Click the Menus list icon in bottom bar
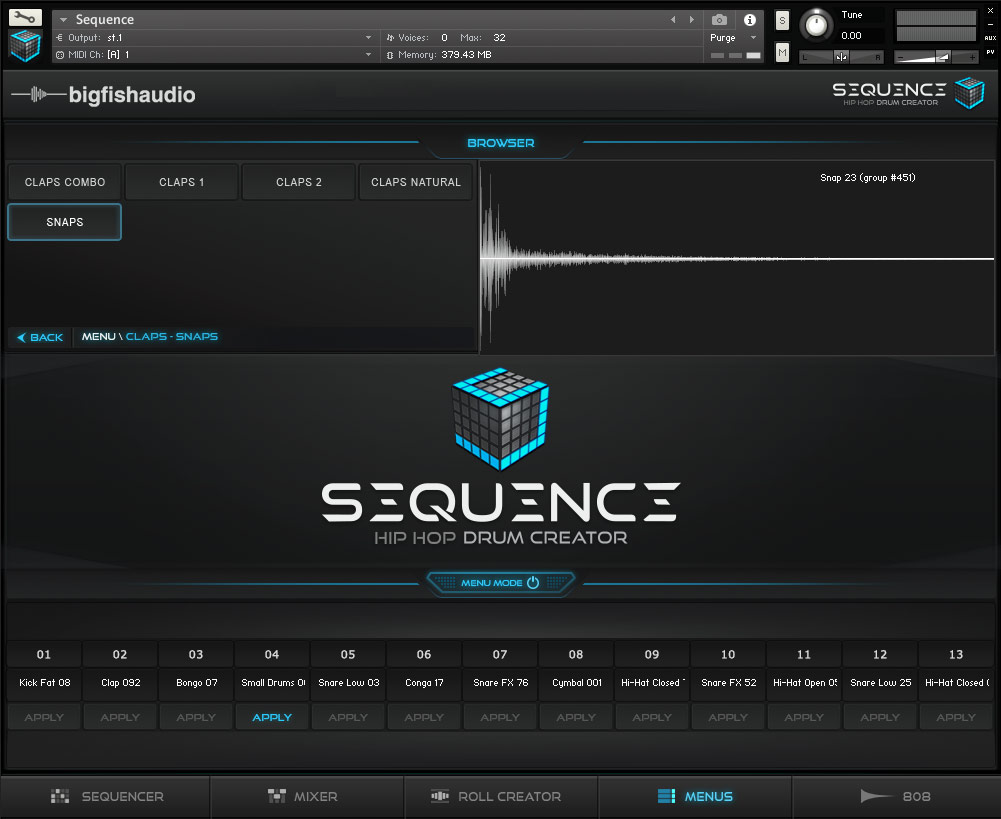The height and width of the screenshot is (819, 1001). (x=666, y=796)
